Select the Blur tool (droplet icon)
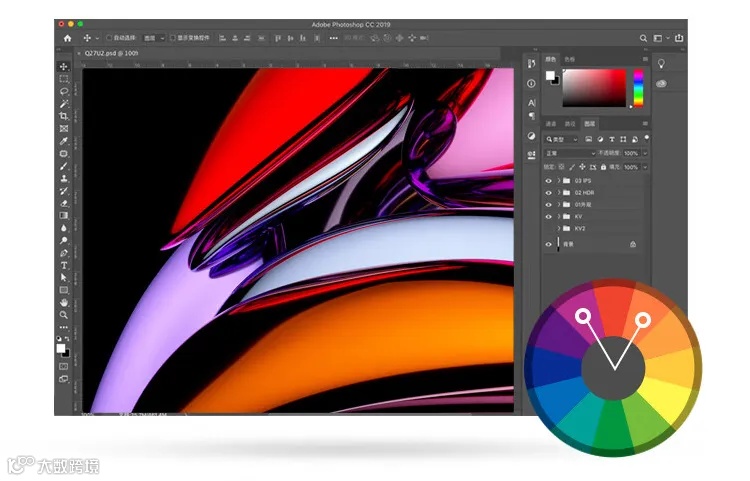 (x=64, y=228)
